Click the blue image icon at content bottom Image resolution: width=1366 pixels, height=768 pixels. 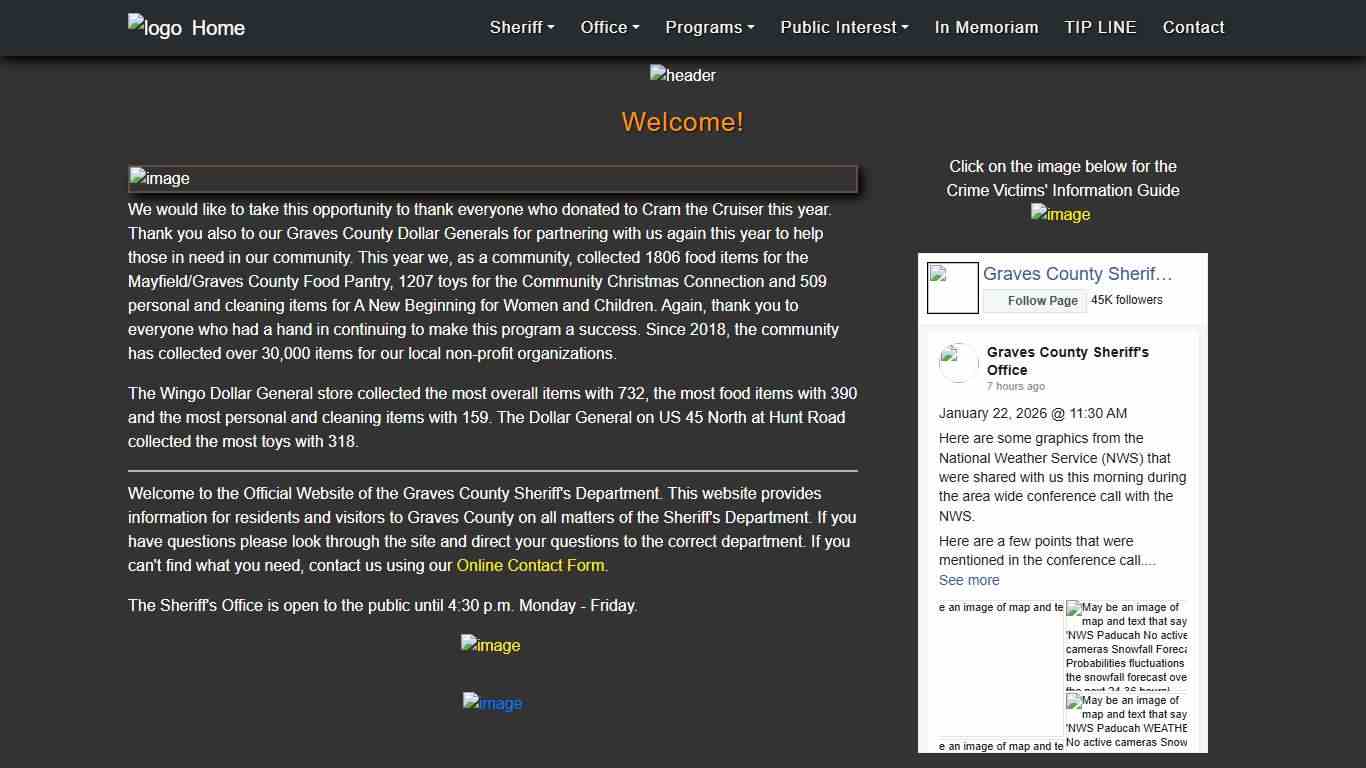(x=492, y=703)
